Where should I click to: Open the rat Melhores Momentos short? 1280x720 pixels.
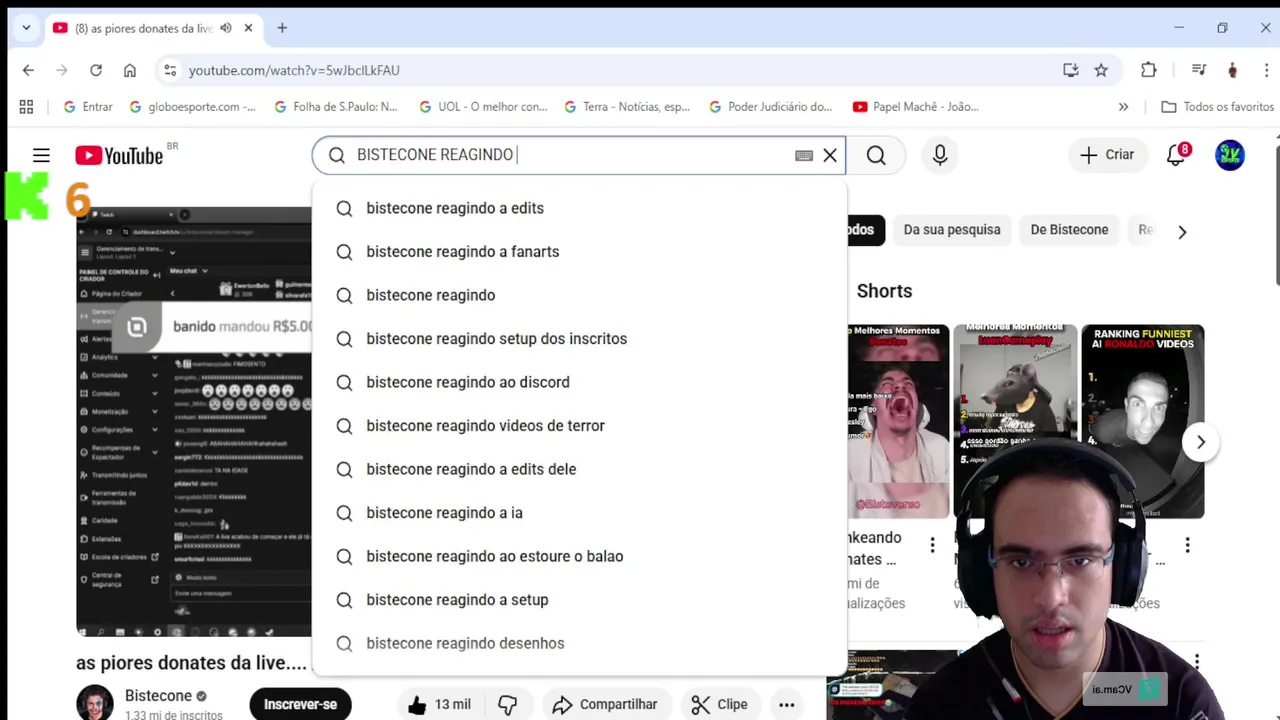(x=1015, y=421)
